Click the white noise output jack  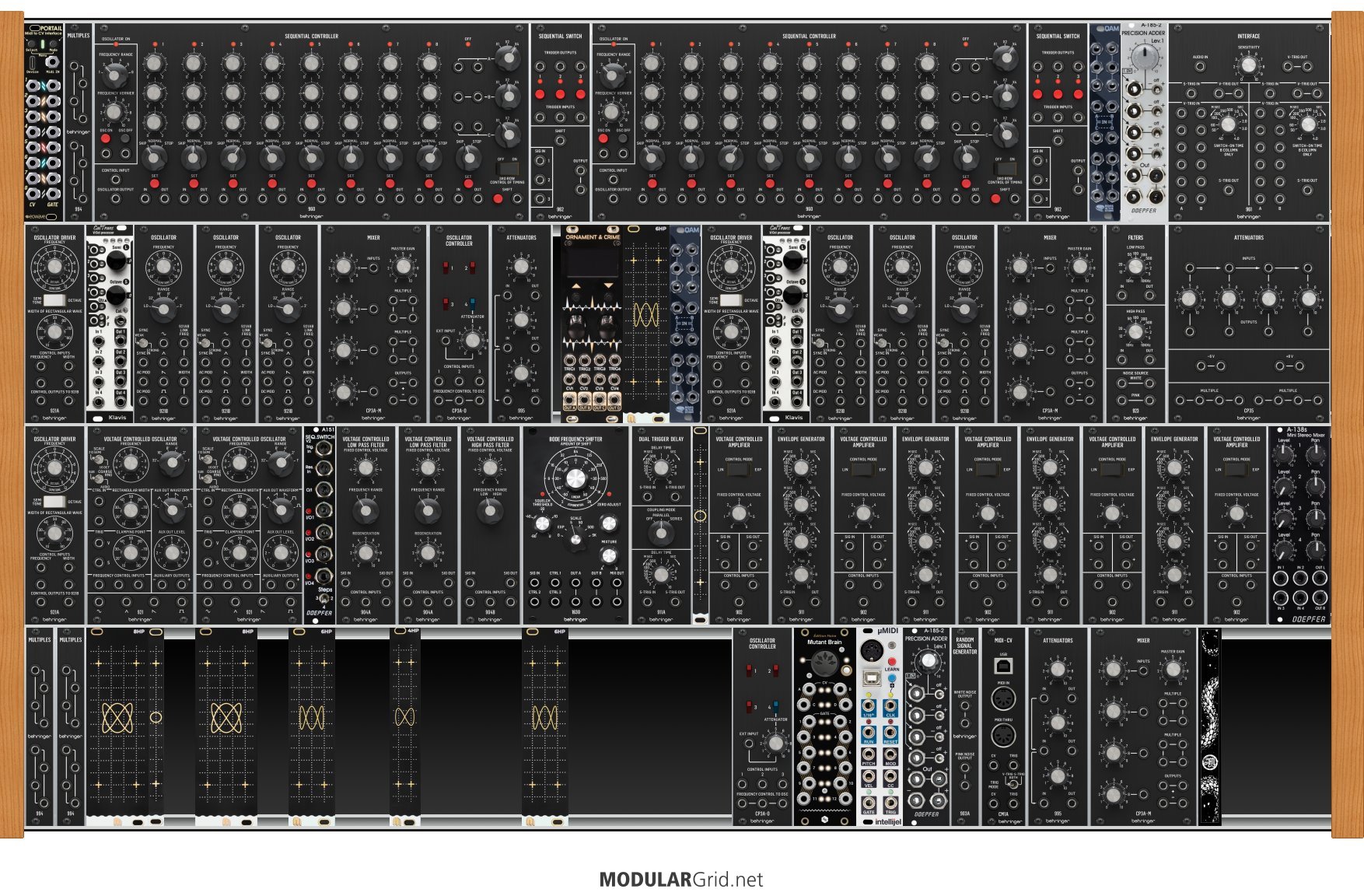[x=964, y=705]
